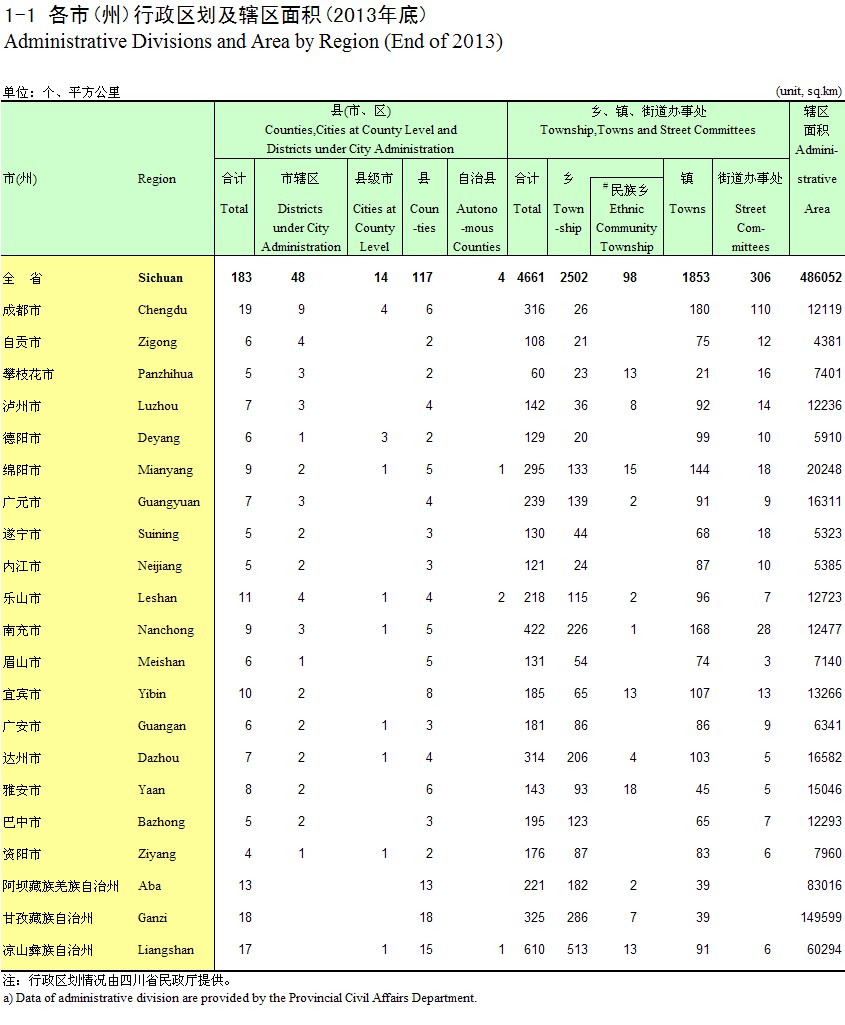Select the Yibin region name

152,694
